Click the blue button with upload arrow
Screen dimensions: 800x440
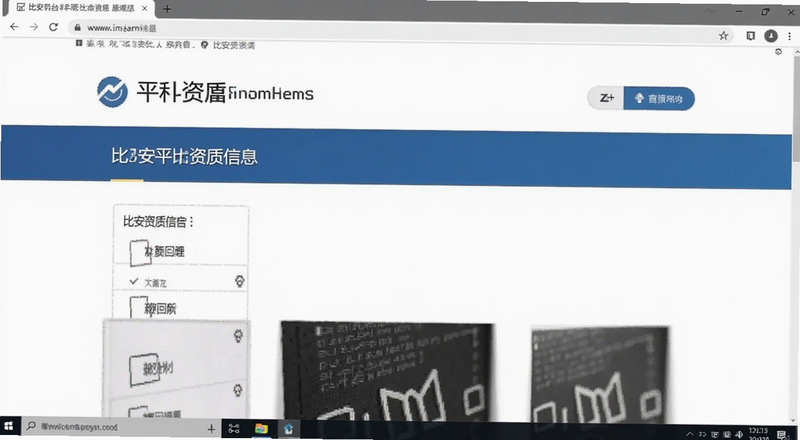click(x=659, y=99)
